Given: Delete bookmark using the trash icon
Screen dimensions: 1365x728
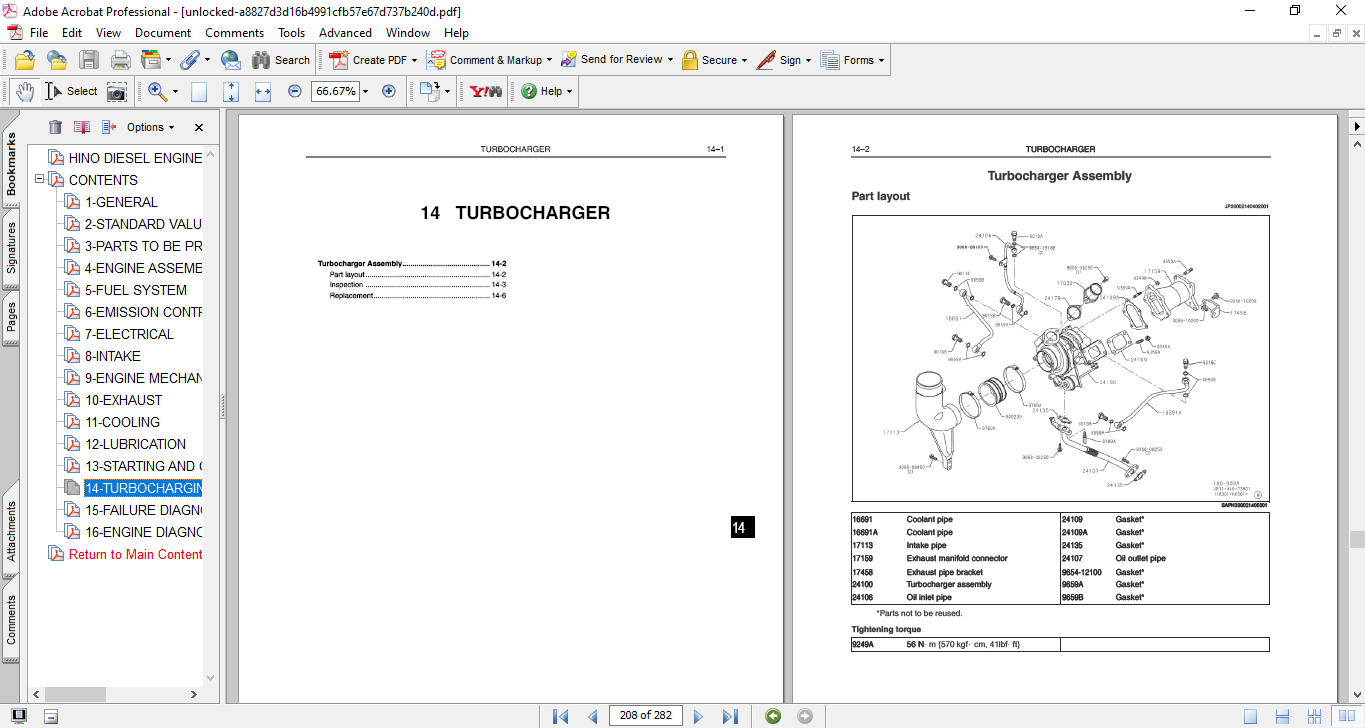Looking at the screenshot, I should pyautogui.click(x=55, y=127).
